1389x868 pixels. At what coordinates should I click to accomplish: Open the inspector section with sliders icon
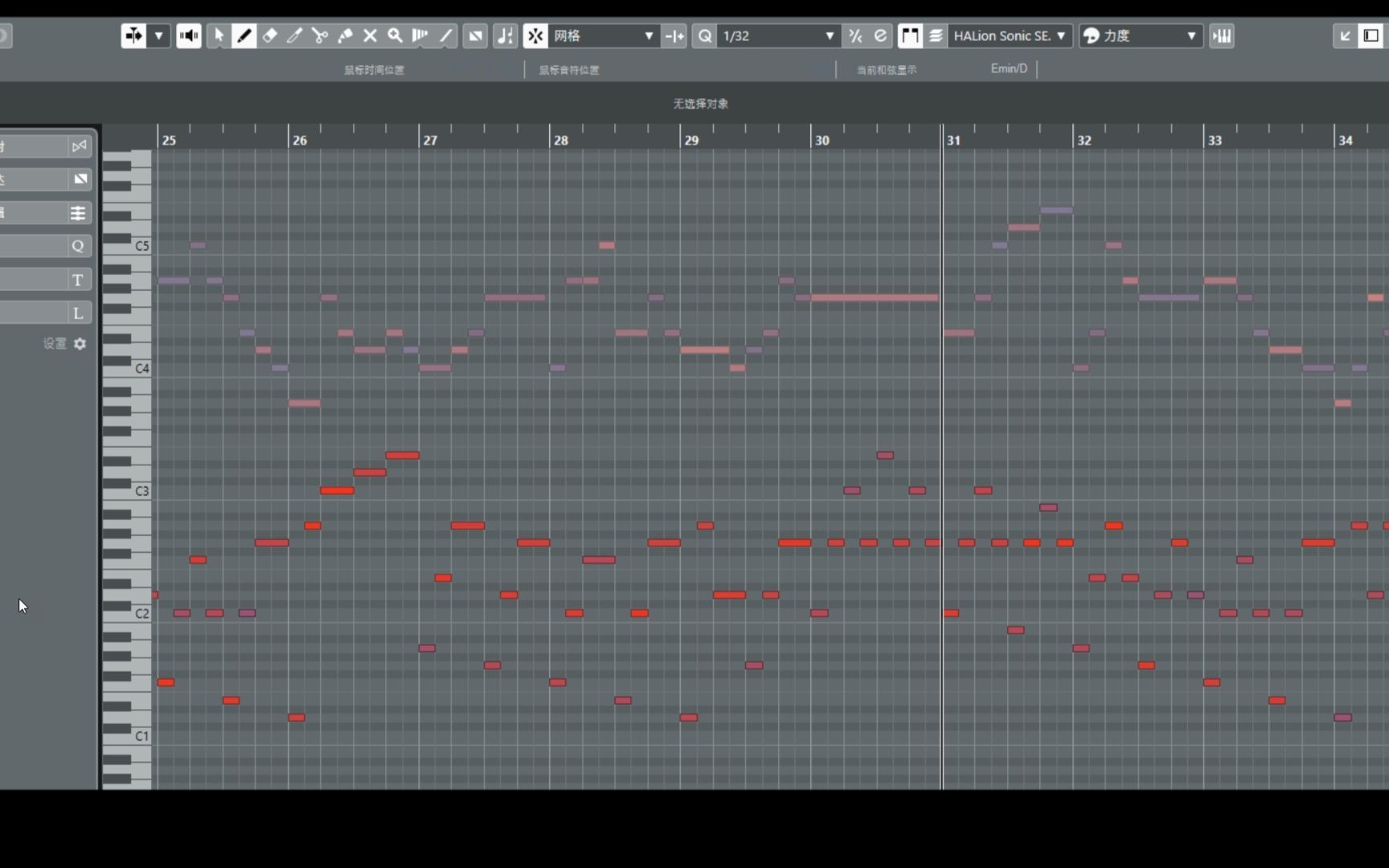[78, 213]
